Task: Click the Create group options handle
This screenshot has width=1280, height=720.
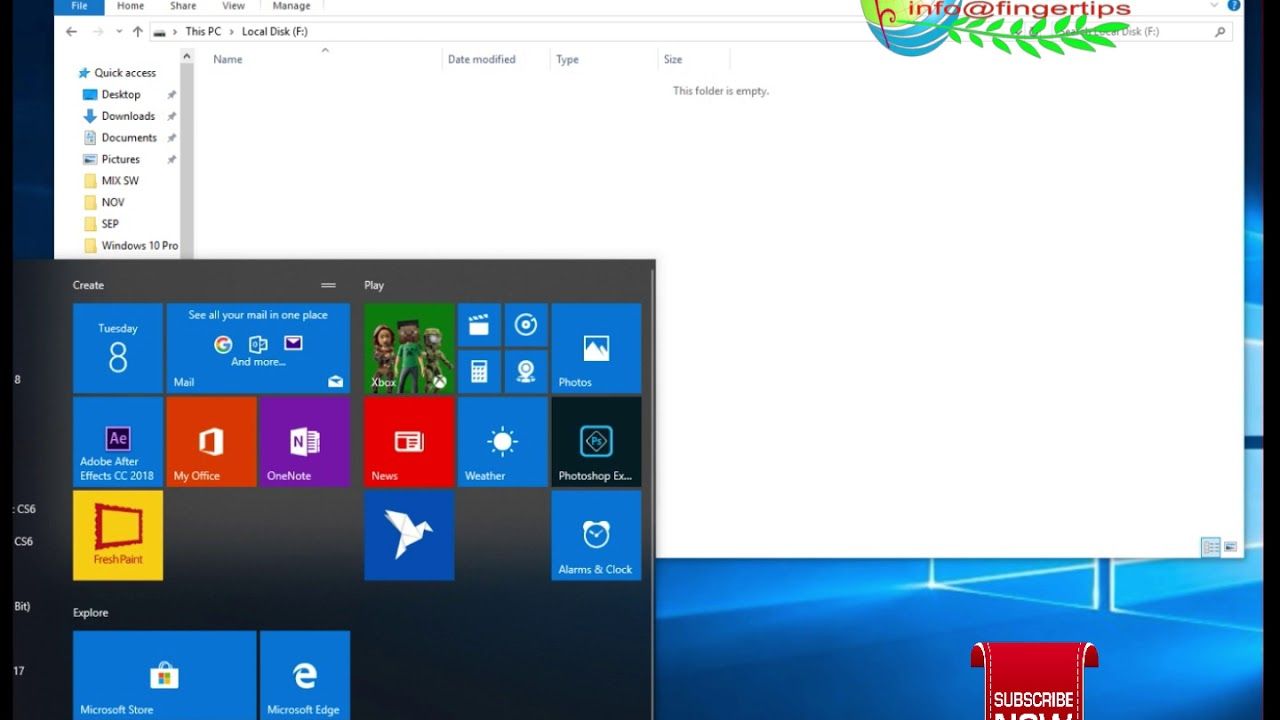Action: [328, 285]
